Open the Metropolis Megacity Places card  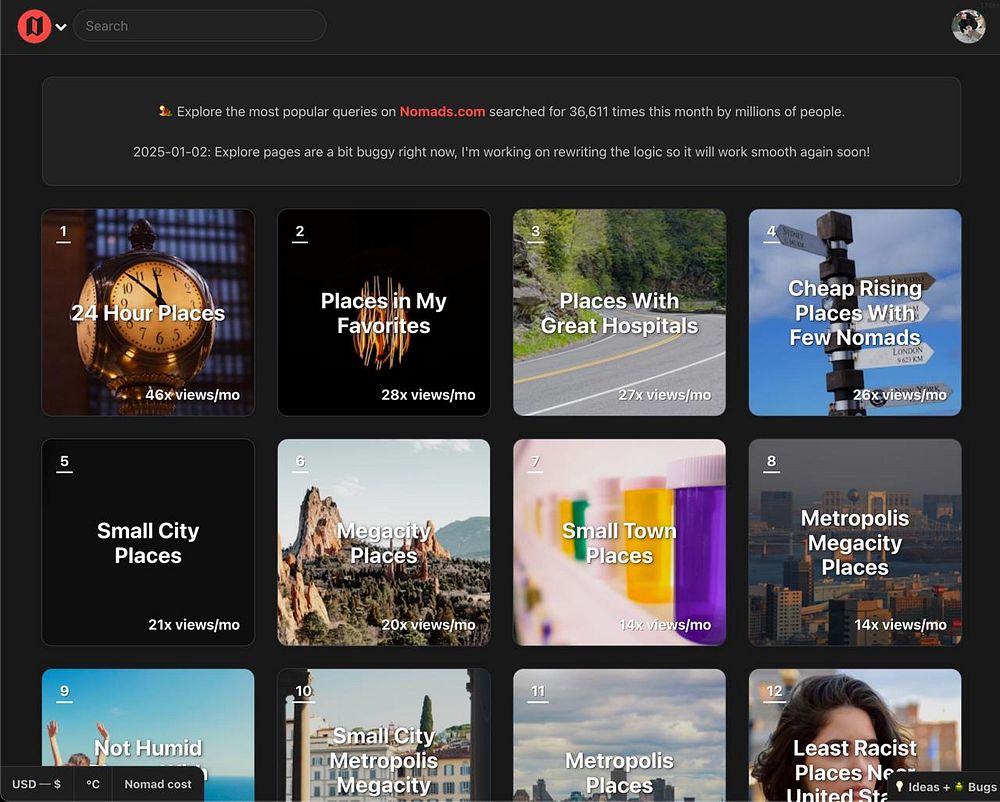855,543
